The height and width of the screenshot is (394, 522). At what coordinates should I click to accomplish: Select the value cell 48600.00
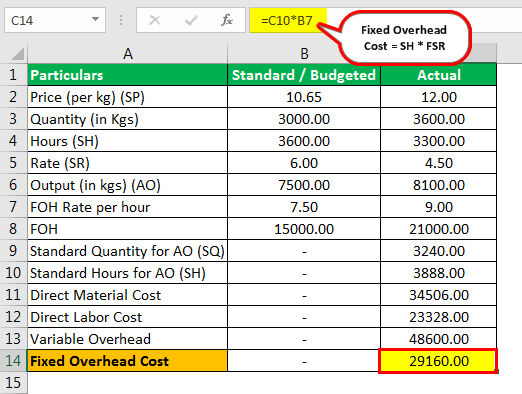coord(439,339)
